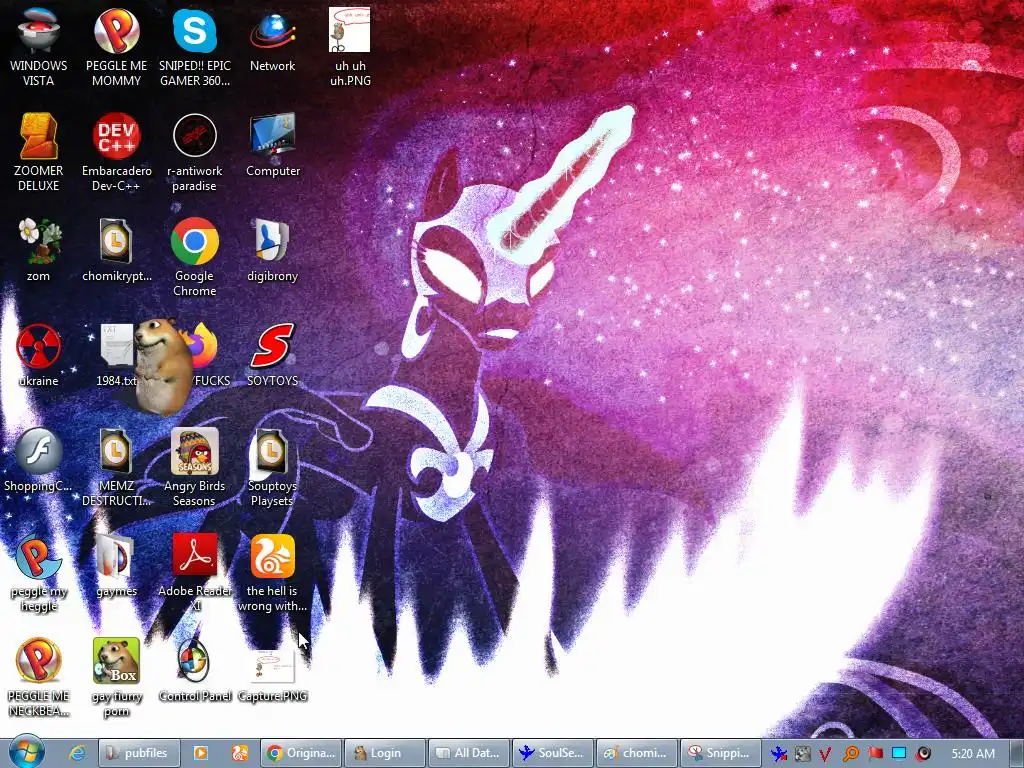
Task: Switch to All Dat... taskbar window
Action: (468, 753)
